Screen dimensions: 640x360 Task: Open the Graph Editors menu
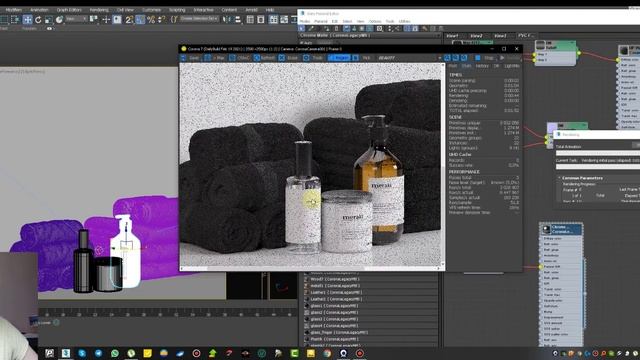click(x=69, y=10)
